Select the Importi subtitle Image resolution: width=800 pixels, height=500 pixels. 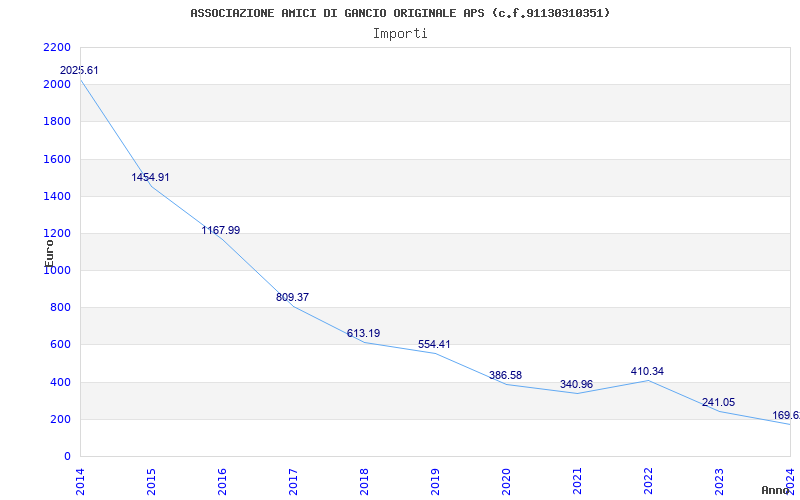(400, 34)
